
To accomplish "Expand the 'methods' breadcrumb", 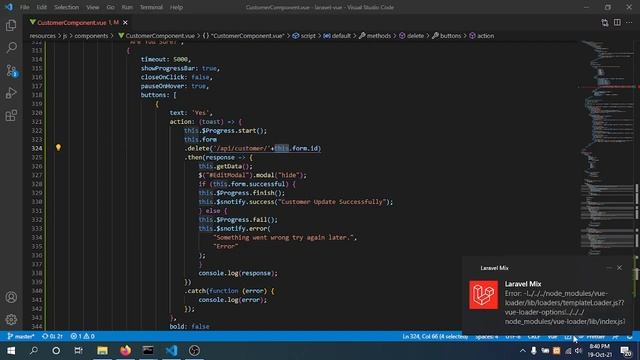I will [x=375, y=36].
